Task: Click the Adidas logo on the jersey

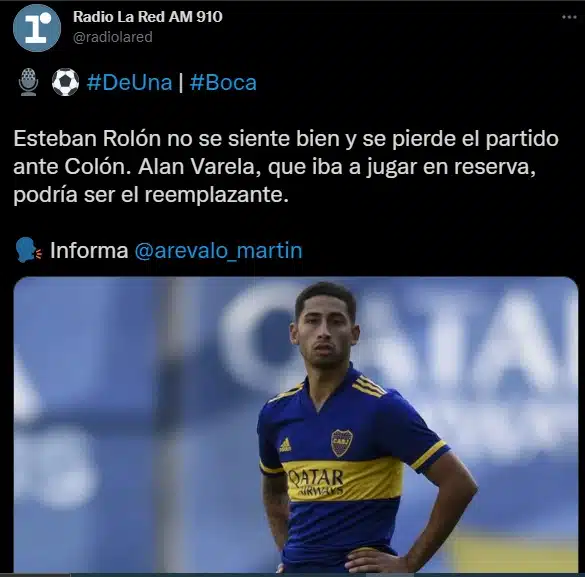Action: click(285, 445)
